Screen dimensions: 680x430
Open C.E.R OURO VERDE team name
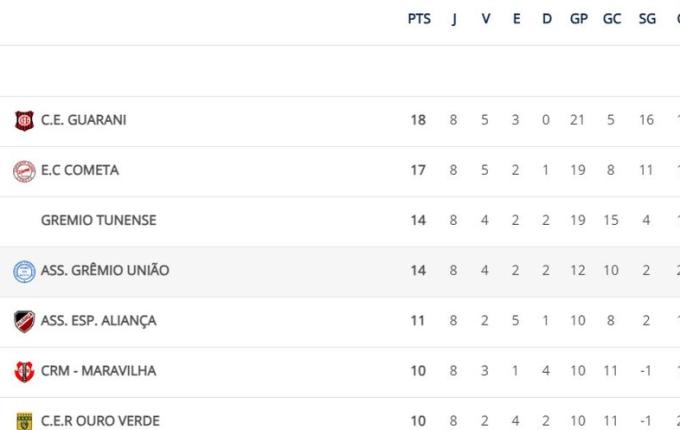99,421
